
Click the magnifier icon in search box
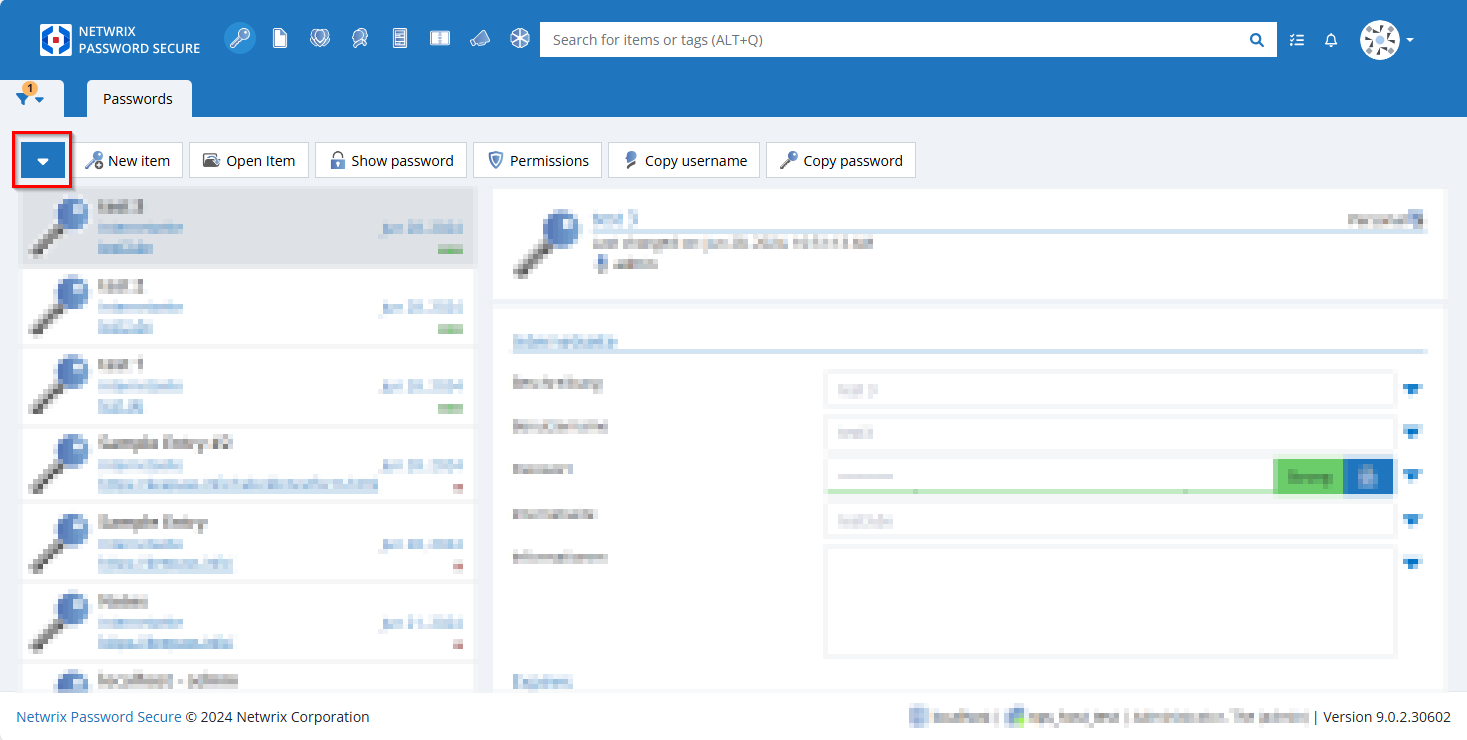pyautogui.click(x=1256, y=40)
